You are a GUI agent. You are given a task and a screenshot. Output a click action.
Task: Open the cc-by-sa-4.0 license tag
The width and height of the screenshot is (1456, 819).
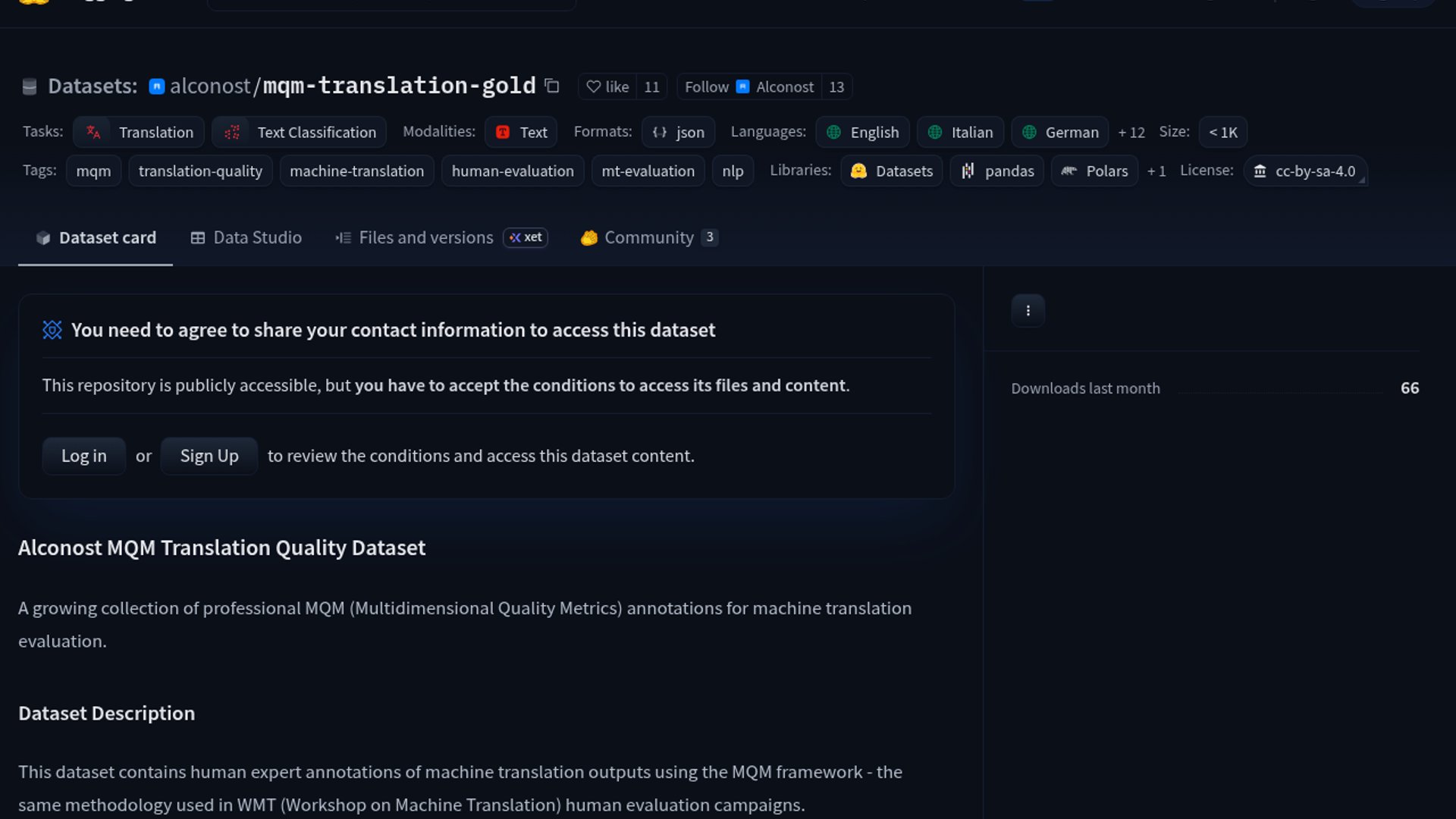tap(1305, 171)
